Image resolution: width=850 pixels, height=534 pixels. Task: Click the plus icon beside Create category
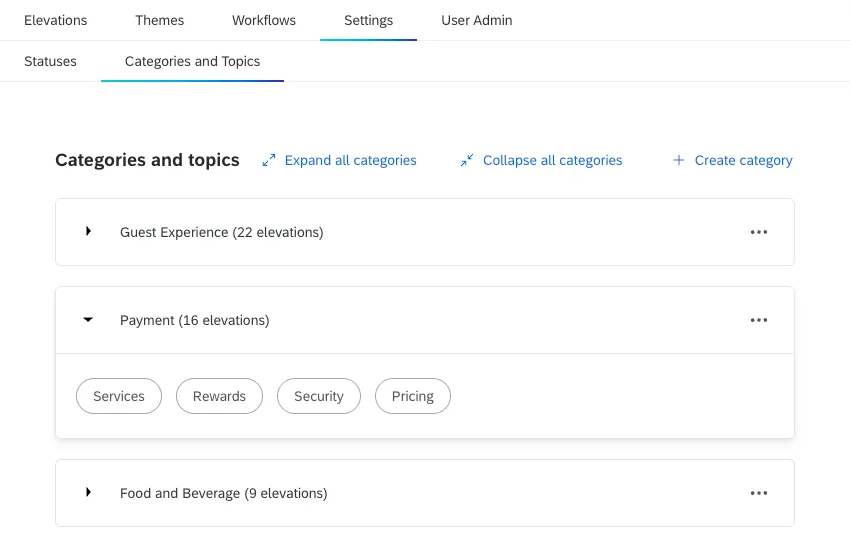pos(679,160)
